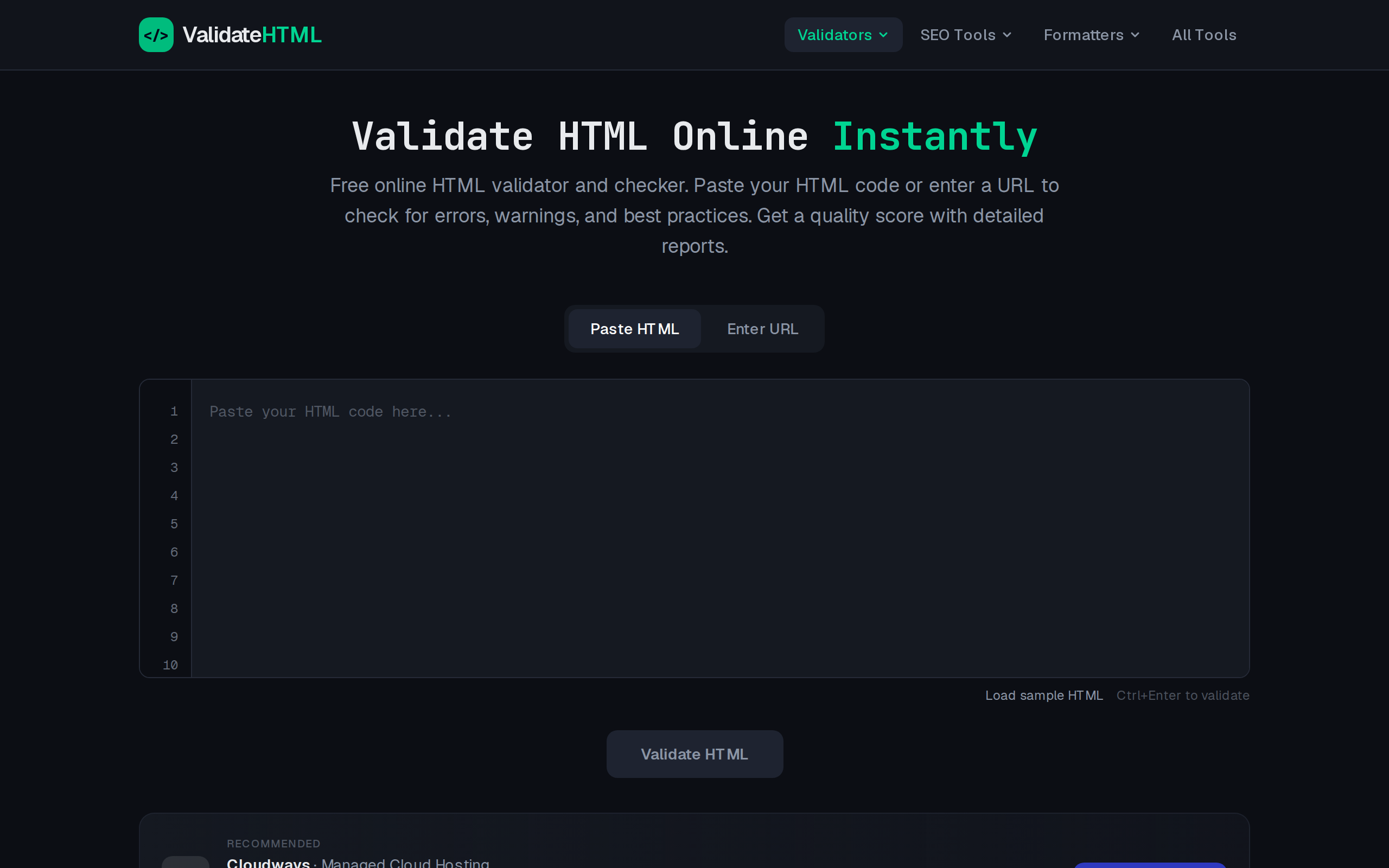Expand the SEO Tools dropdown menu
The height and width of the screenshot is (868, 1389).
pyautogui.click(x=966, y=35)
